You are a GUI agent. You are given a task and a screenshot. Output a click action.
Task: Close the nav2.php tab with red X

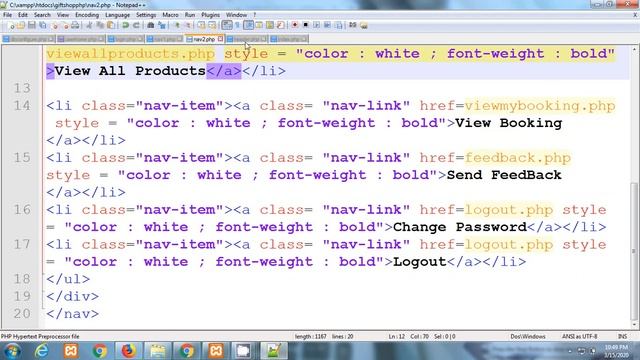pyautogui.click(x=220, y=39)
